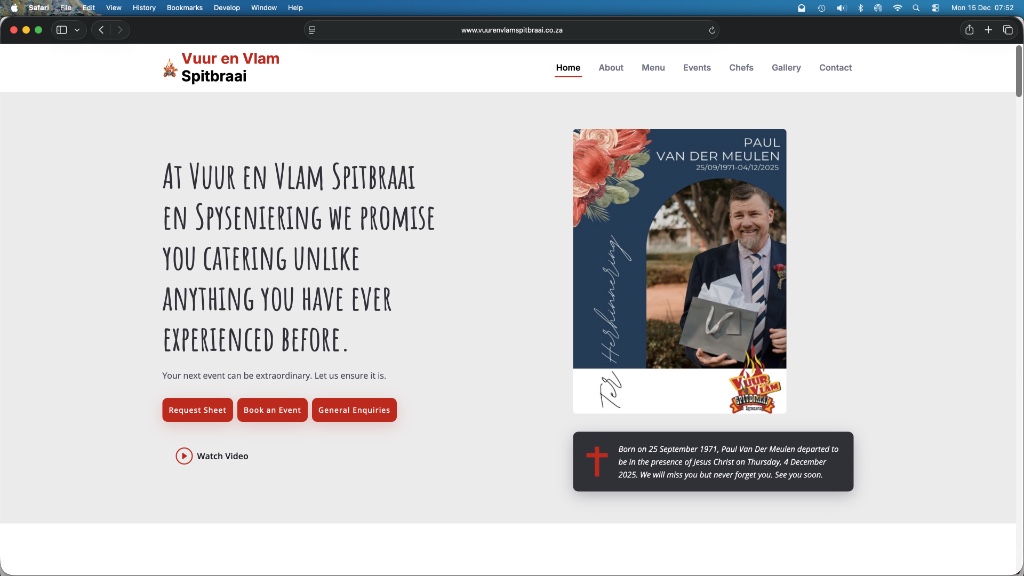Click the Vuur en Vlam flame logo
1024x576 pixels.
point(170,68)
